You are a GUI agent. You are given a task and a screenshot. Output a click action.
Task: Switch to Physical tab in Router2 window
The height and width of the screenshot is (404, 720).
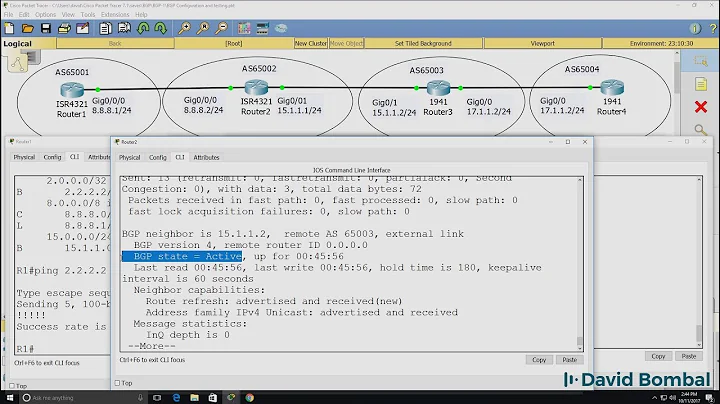pyautogui.click(x=129, y=157)
